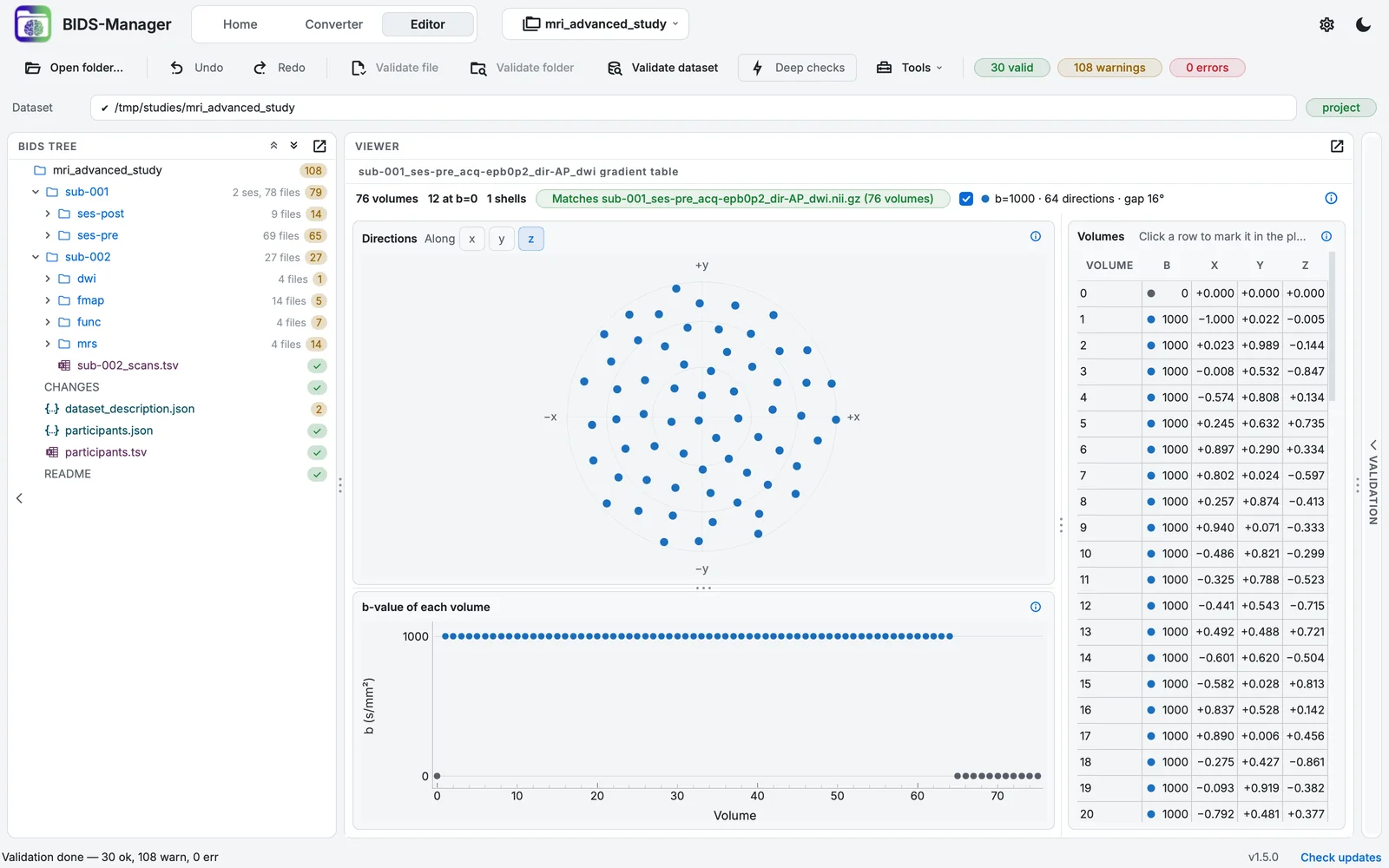Image resolution: width=1389 pixels, height=868 pixels.
Task: Expand the ses-pre folder
Action: (x=48, y=235)
